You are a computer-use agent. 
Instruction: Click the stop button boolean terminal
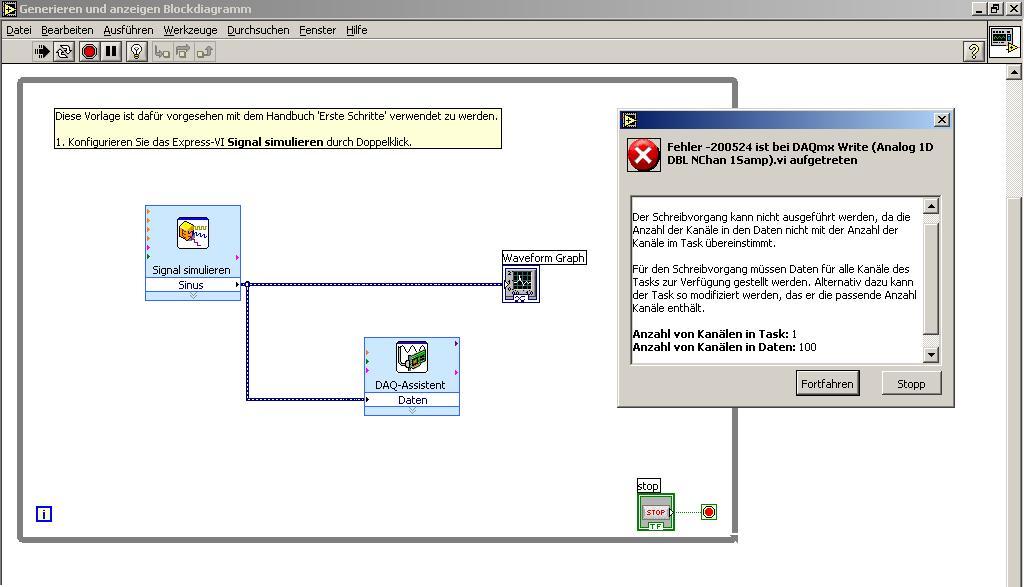[656, 512]
